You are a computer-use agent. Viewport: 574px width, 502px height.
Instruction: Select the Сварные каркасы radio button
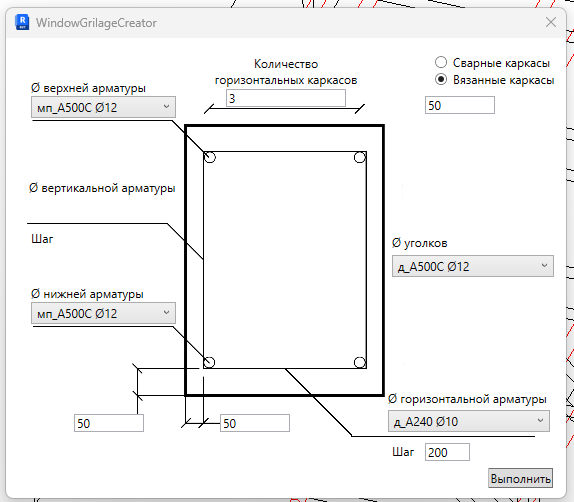[x=441, y=62]
